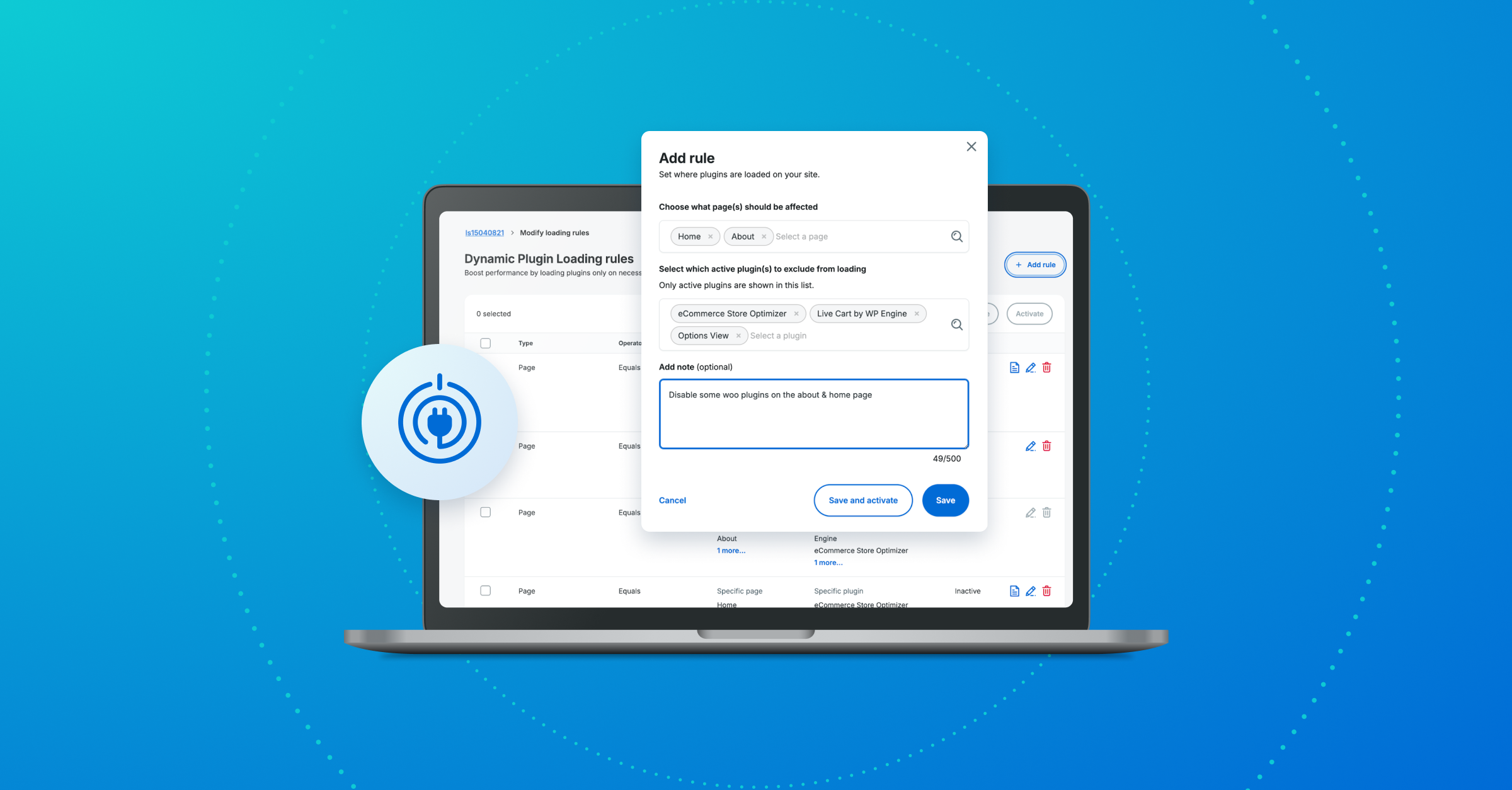Click Modify loading rules breadcrumb item

(x=553, y=232)
